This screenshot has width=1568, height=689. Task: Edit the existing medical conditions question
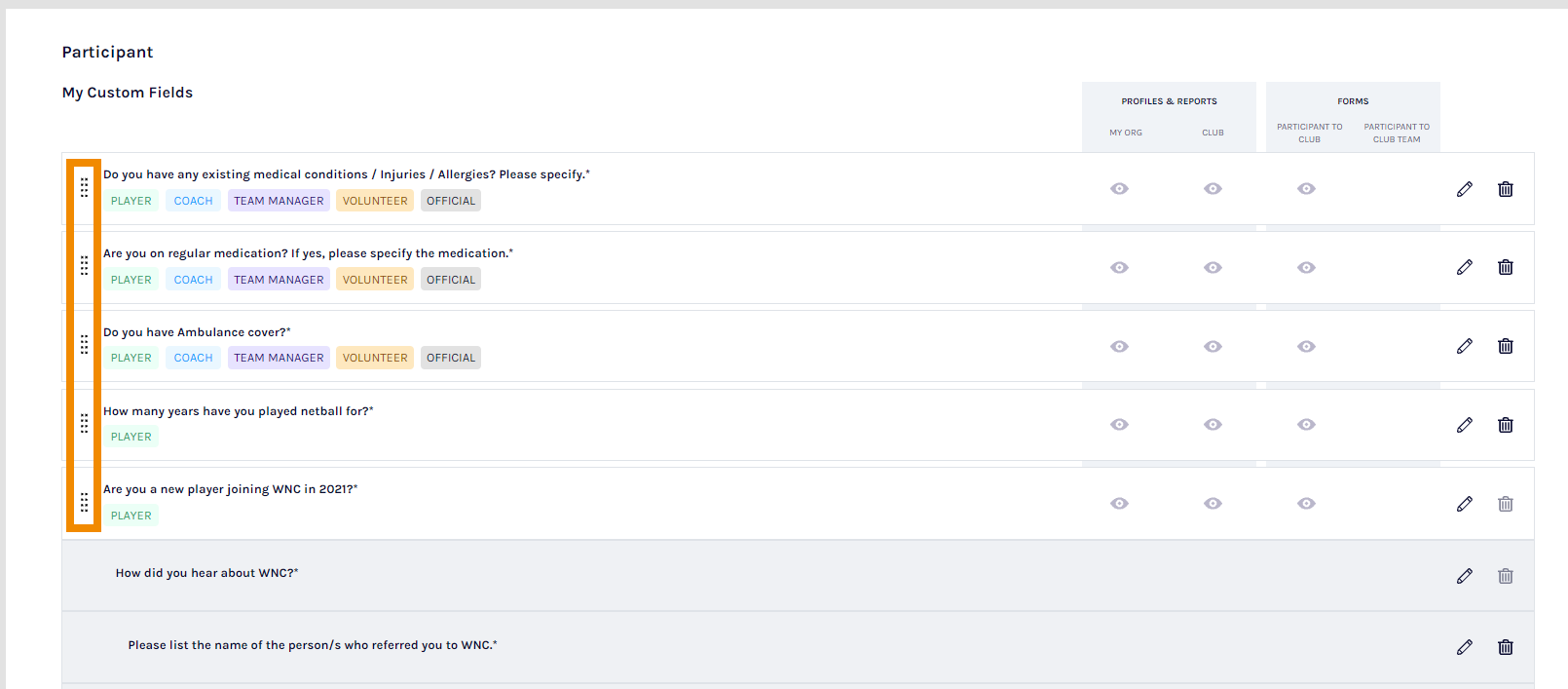click(1464, 189)
